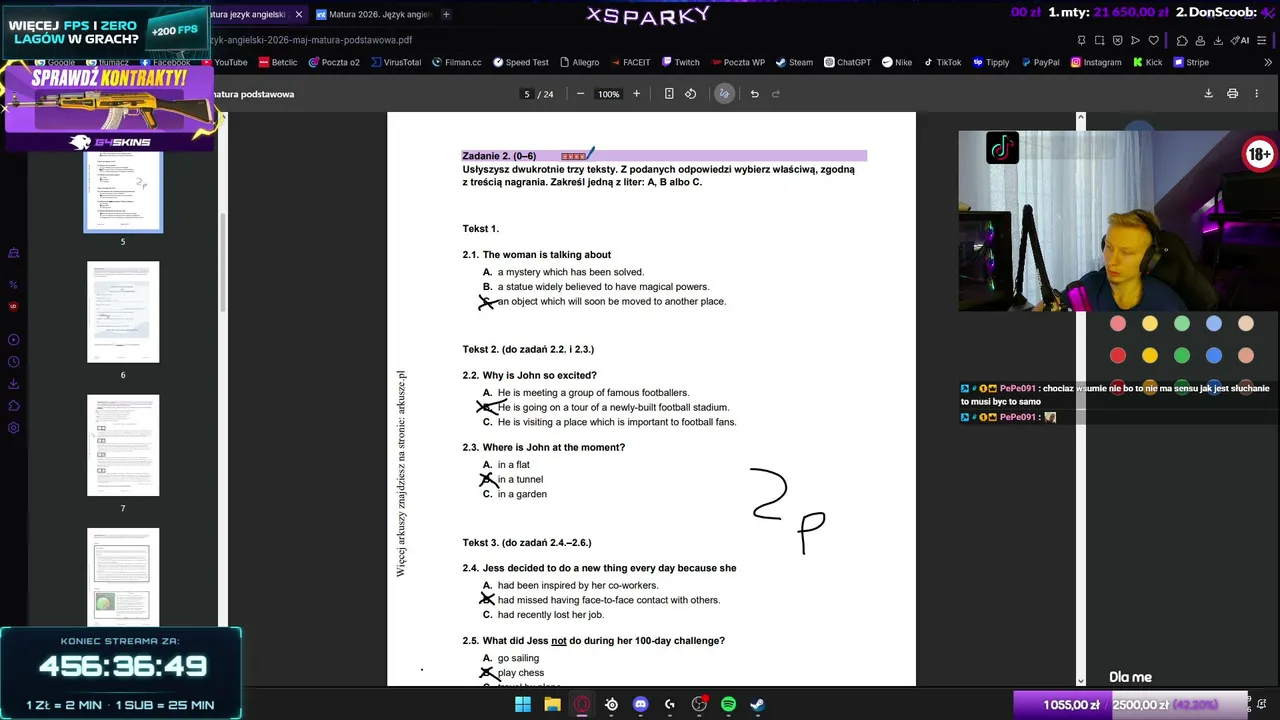Select the page 5 thumbnail

coord(123,191)
